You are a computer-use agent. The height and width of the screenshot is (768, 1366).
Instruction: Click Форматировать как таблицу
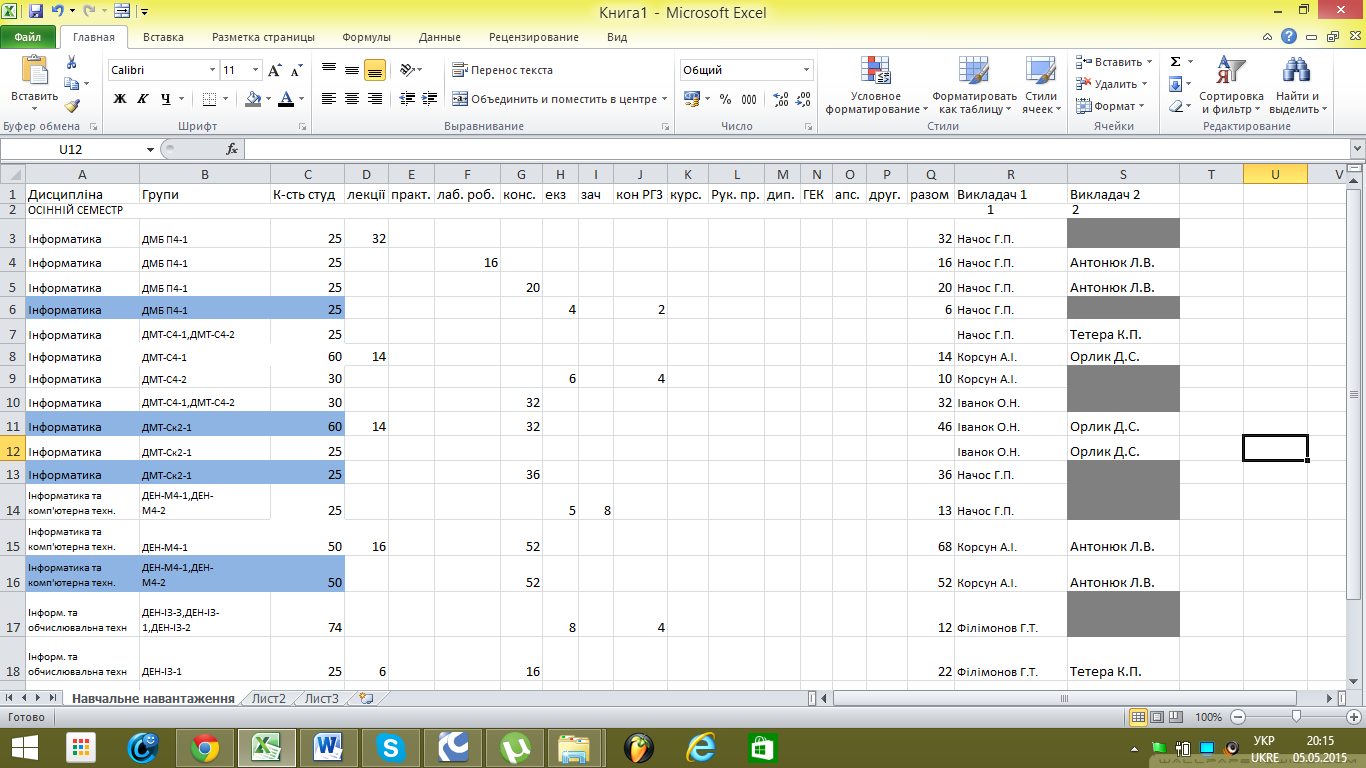click(974, 86)
